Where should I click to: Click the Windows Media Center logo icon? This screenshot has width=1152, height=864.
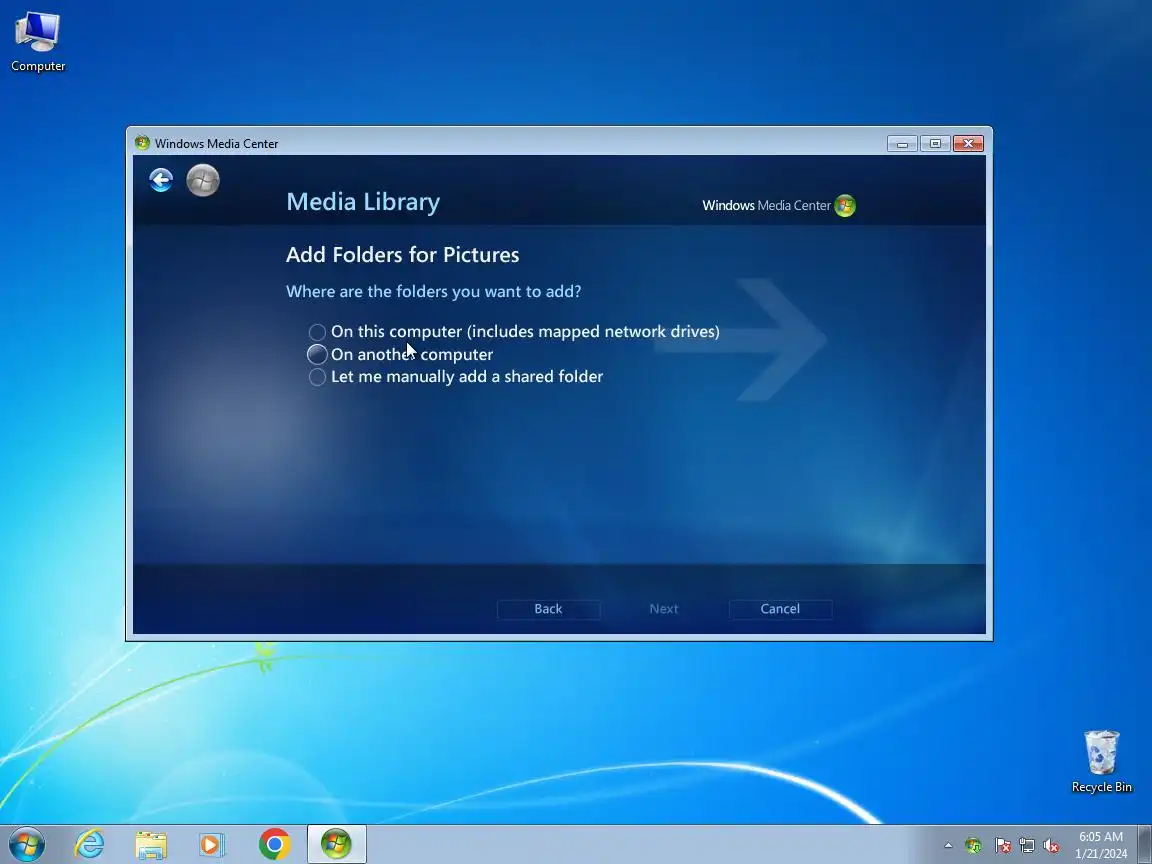click(x=845, y=206)
